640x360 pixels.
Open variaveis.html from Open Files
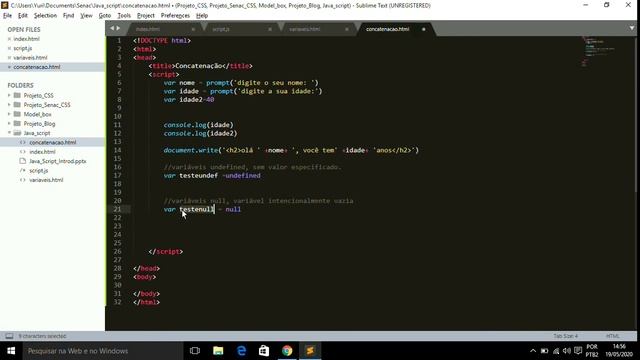[30, 58]
